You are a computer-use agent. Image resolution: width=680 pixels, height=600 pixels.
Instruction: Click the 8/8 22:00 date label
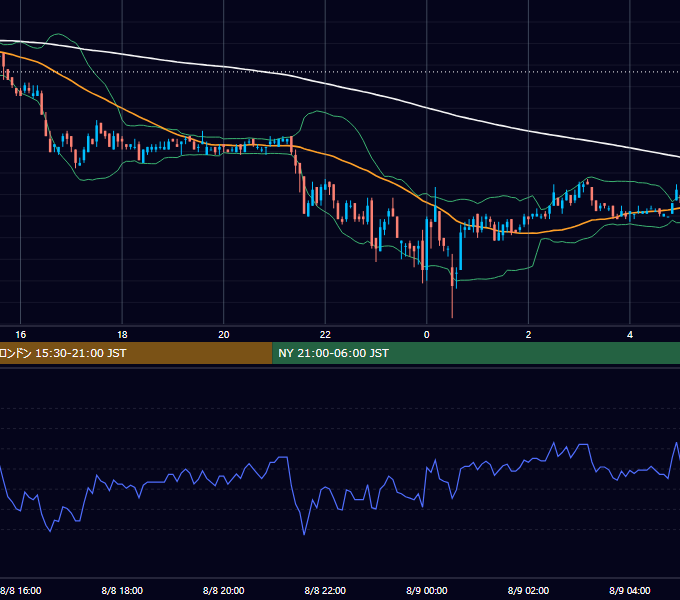(x=325, y=591)
